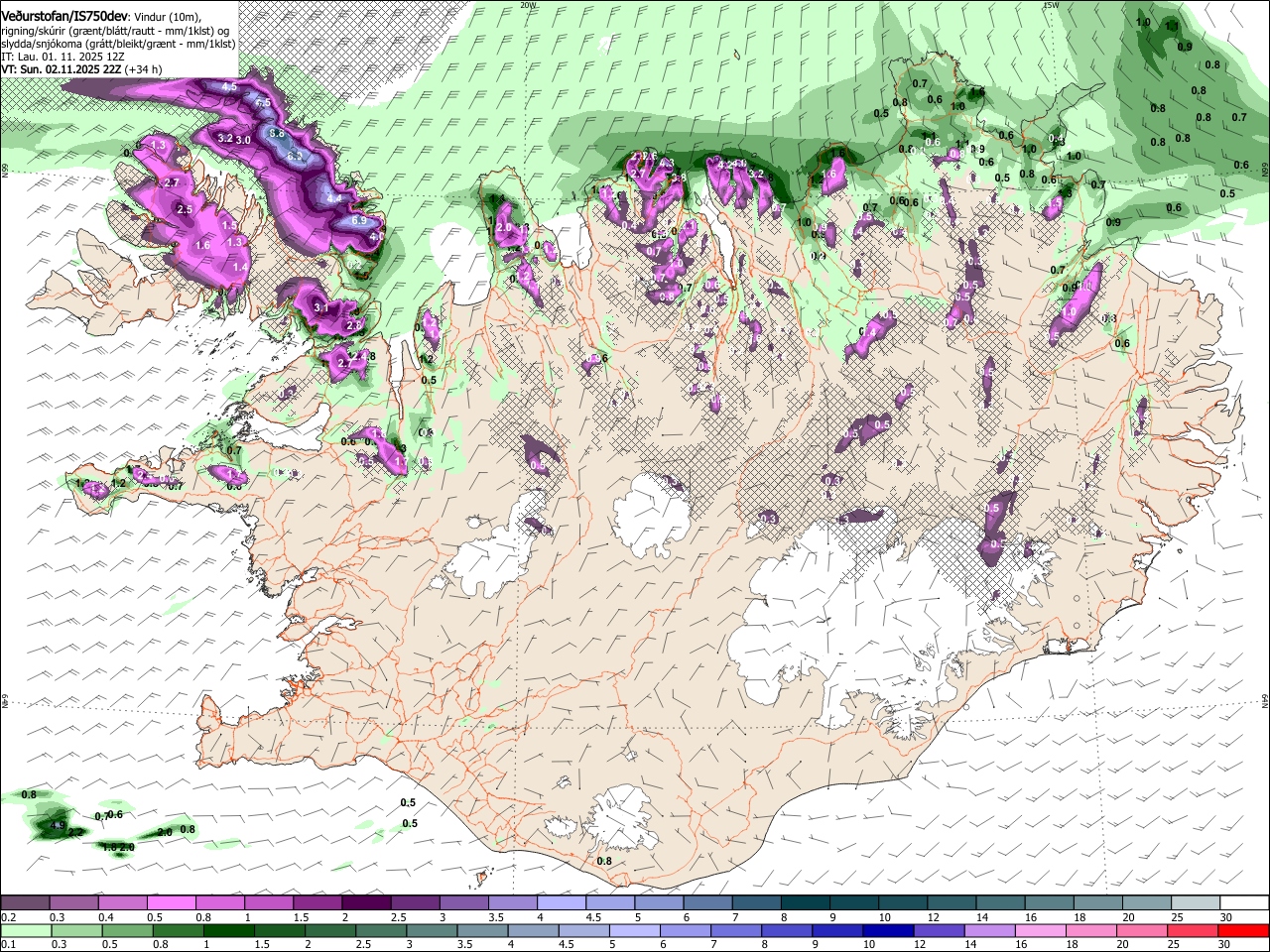The width and height of the screenshot is (1270, 952).
Task: Click the 3.1 value on the purple patch
Action: (x=320, y=308)
